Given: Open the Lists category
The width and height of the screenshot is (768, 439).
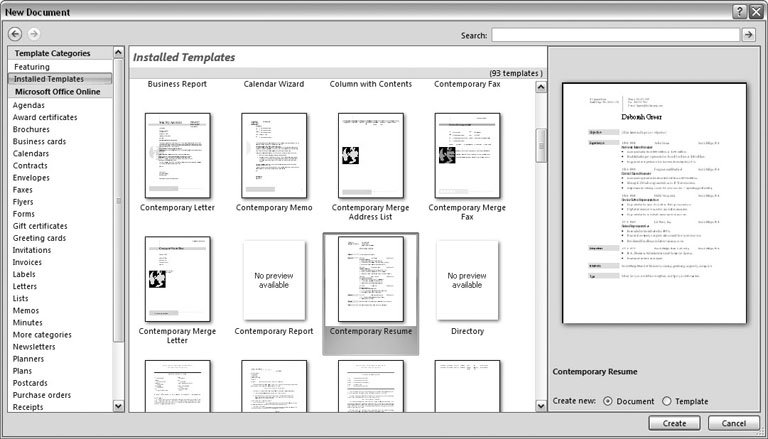Looking at the screenshot, I should click(21, 298).
